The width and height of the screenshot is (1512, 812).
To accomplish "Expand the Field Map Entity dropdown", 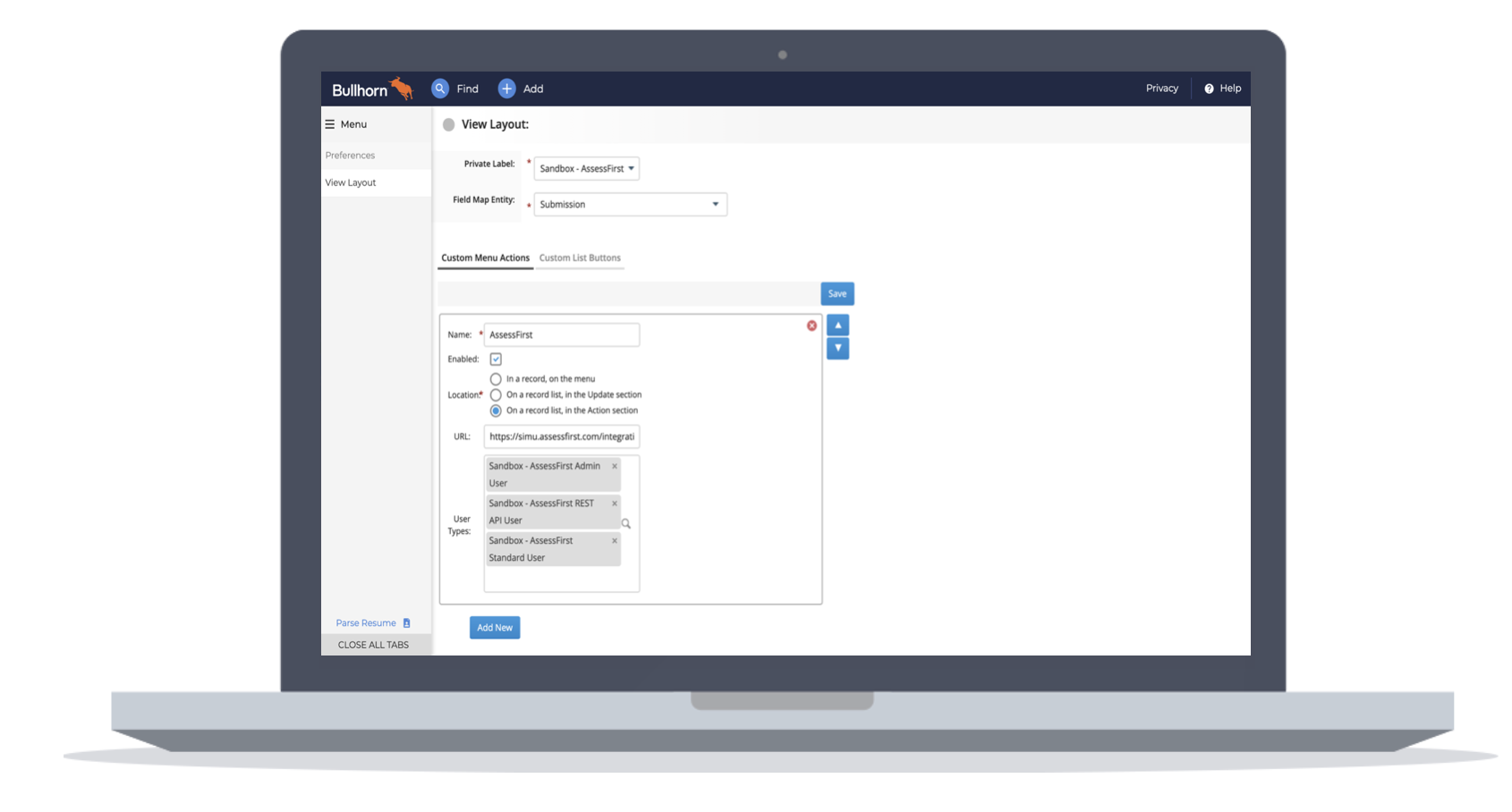I will point(630,205).
